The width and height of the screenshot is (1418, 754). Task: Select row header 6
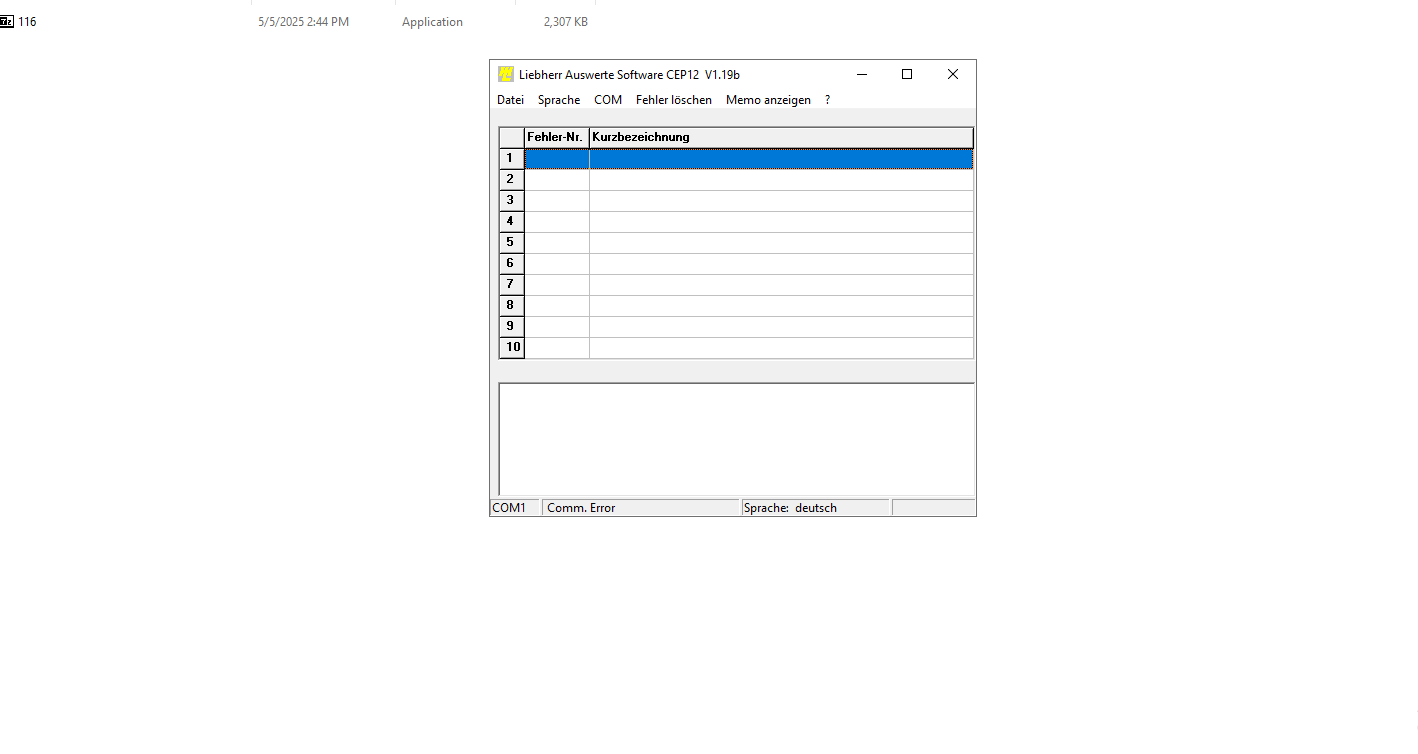tap(511, 263)
